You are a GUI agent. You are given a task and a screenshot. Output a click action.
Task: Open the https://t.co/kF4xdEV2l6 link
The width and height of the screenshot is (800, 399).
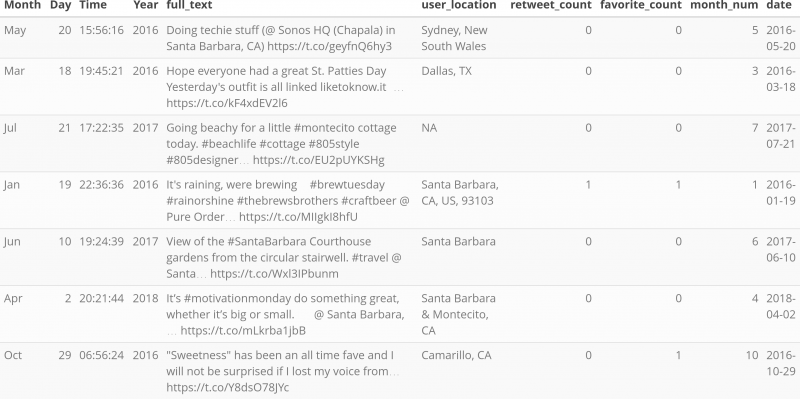227,103
